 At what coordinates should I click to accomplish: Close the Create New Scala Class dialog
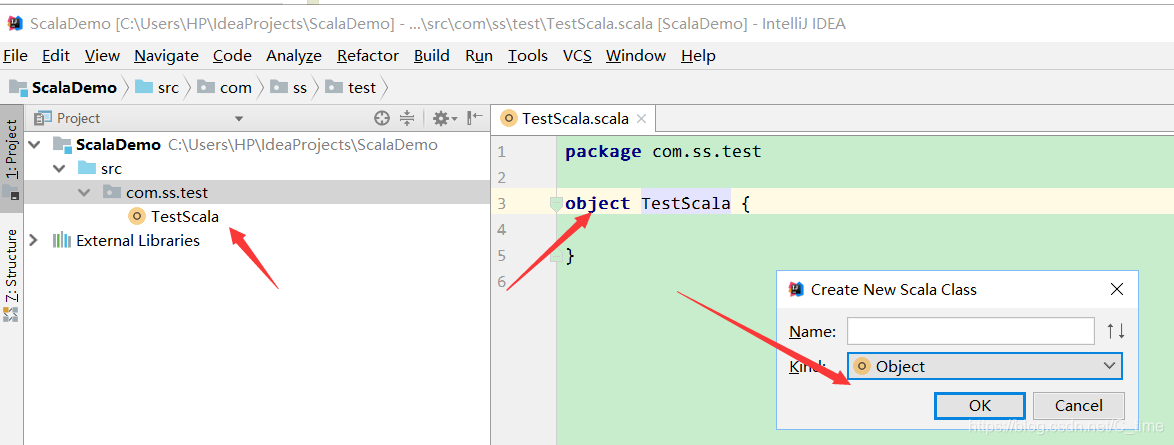1116,289
